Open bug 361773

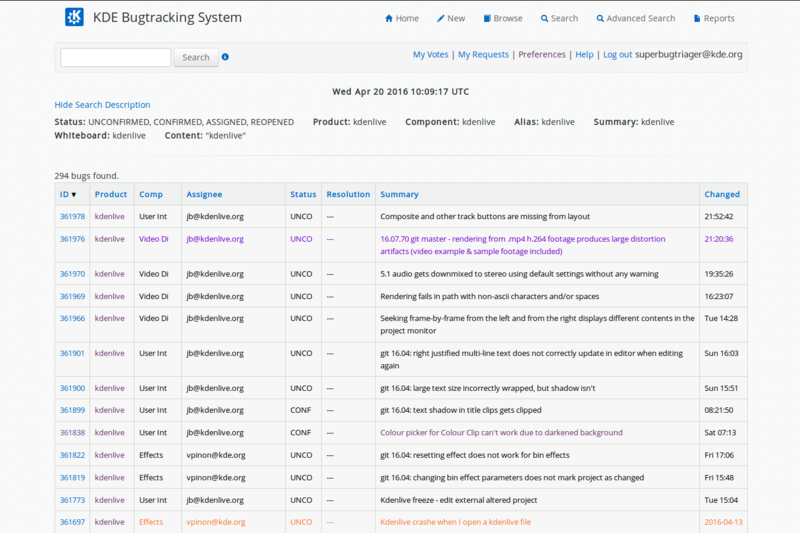(72, 500)
